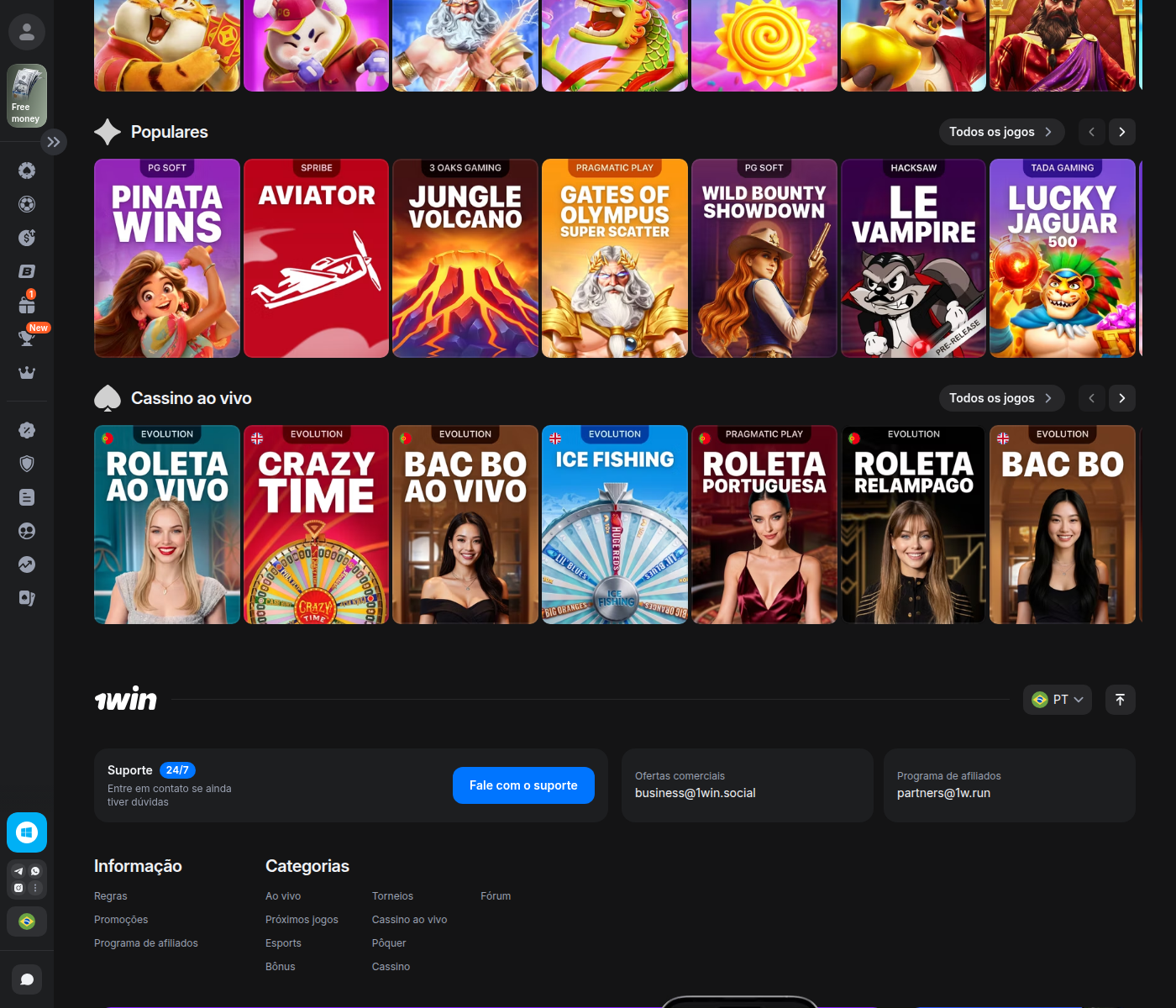Viewport: 1176px width, 1008px height.
Task: Open the live chat bubble icon
Action: [x=27, y=979]
